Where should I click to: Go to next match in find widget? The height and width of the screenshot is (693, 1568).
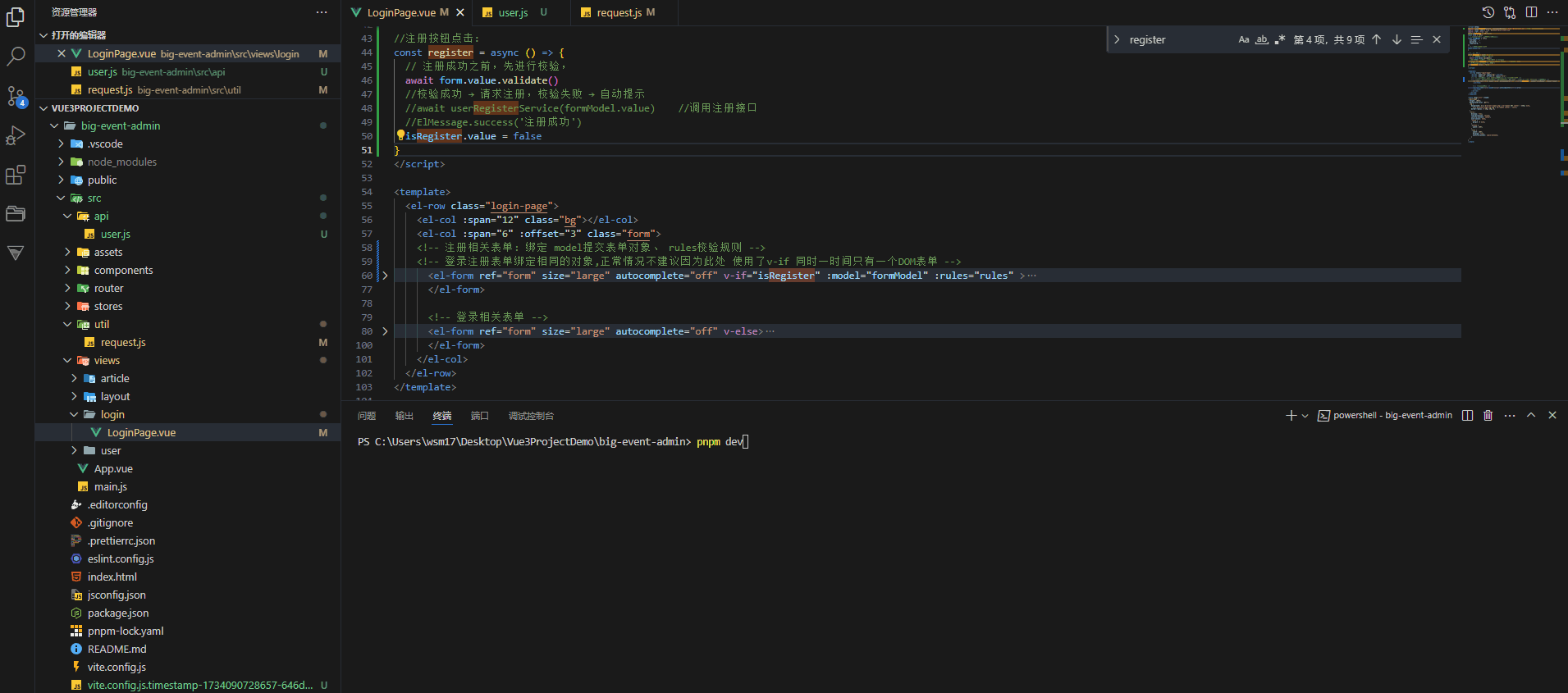coord(1397,39)
